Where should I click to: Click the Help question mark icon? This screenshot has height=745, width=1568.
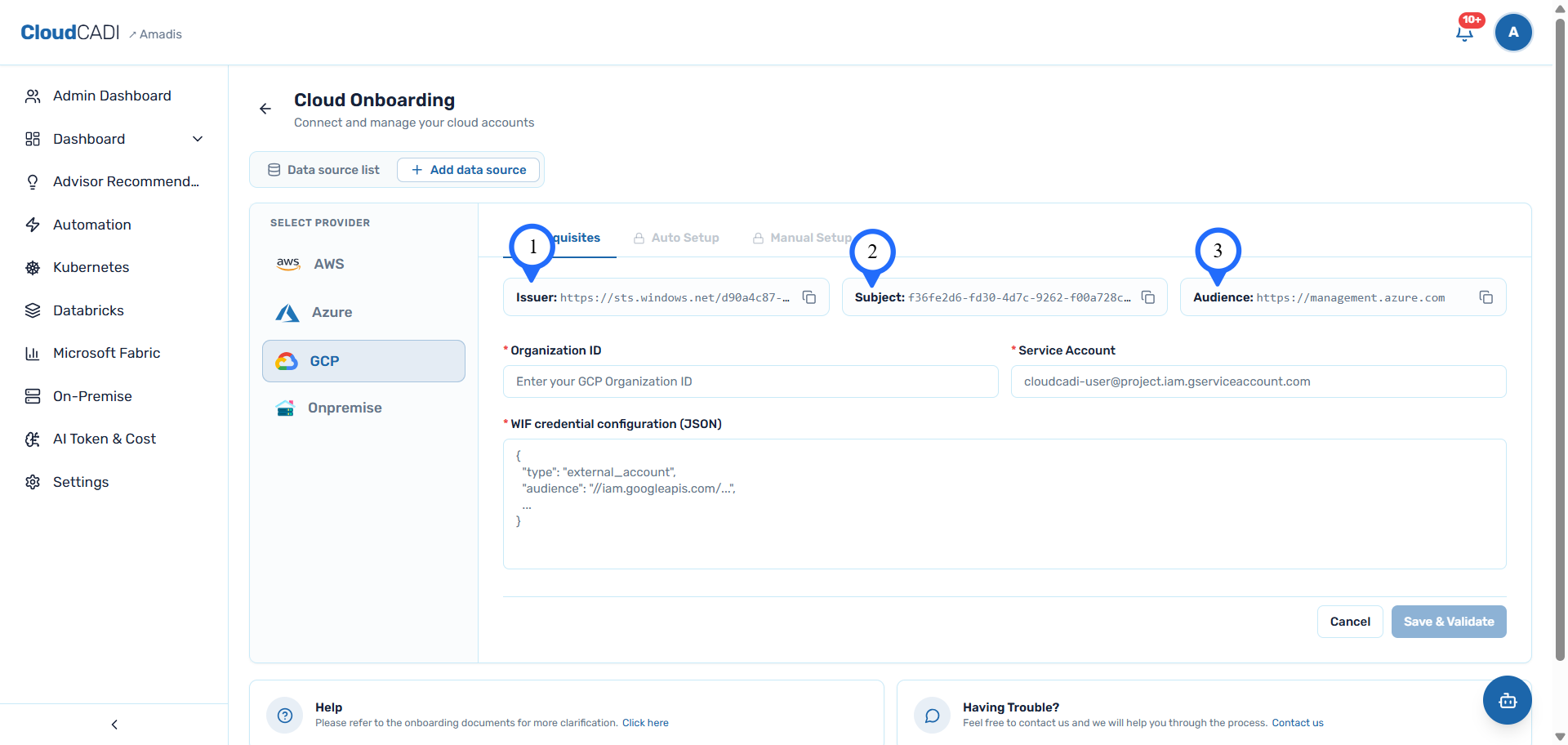[x=285, y=716]
